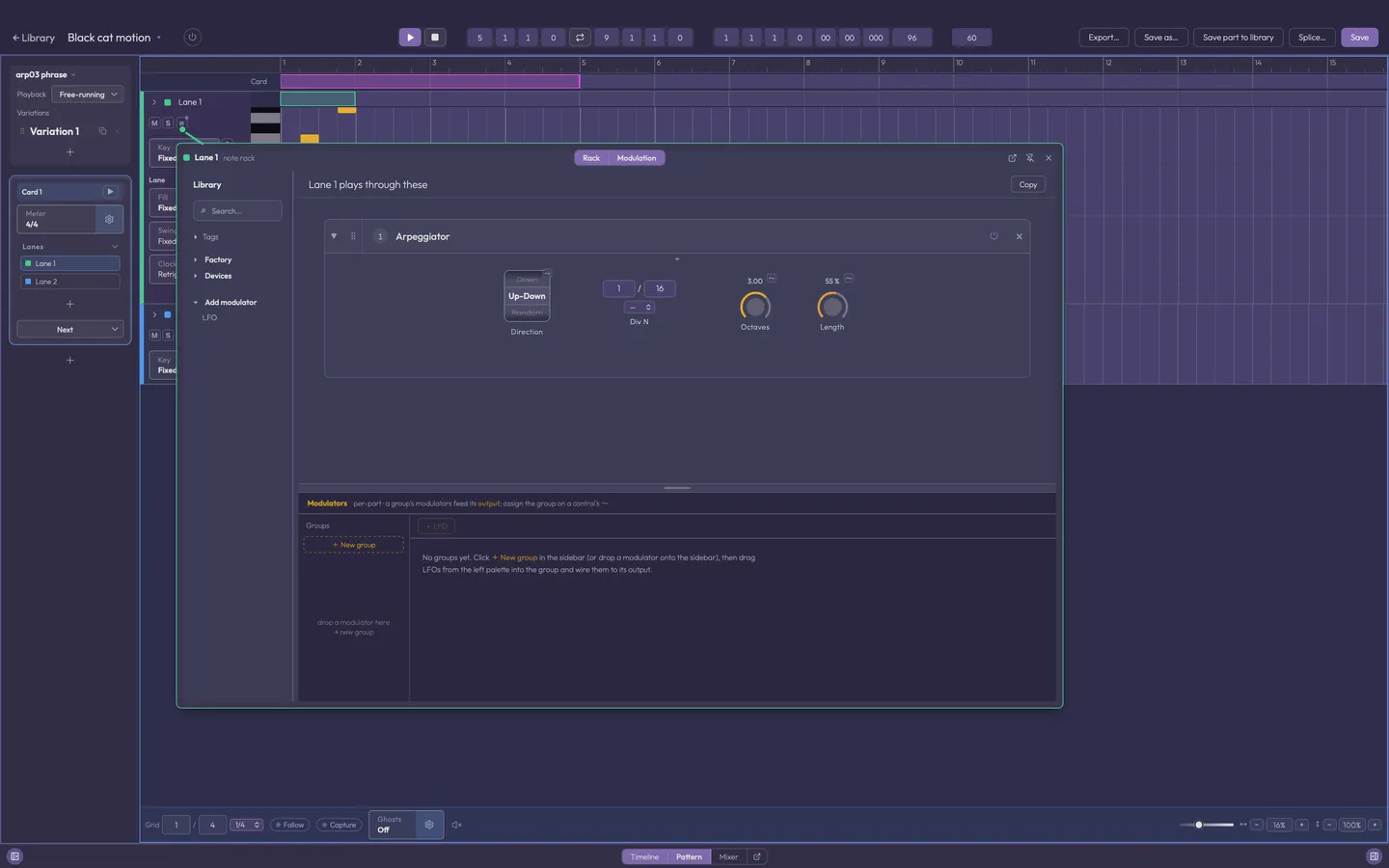
Task: Expand the Lane 1 track header chevron
Action: click(154, 102)
